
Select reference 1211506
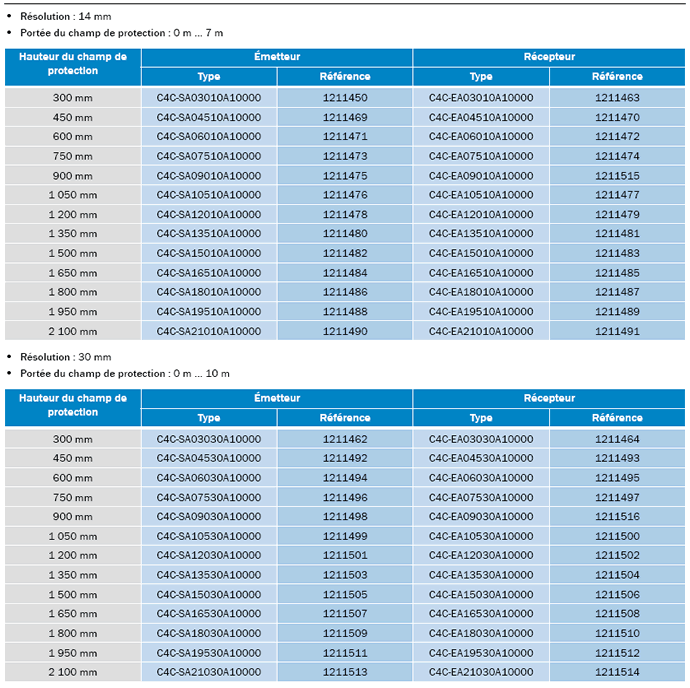[617, 595]
